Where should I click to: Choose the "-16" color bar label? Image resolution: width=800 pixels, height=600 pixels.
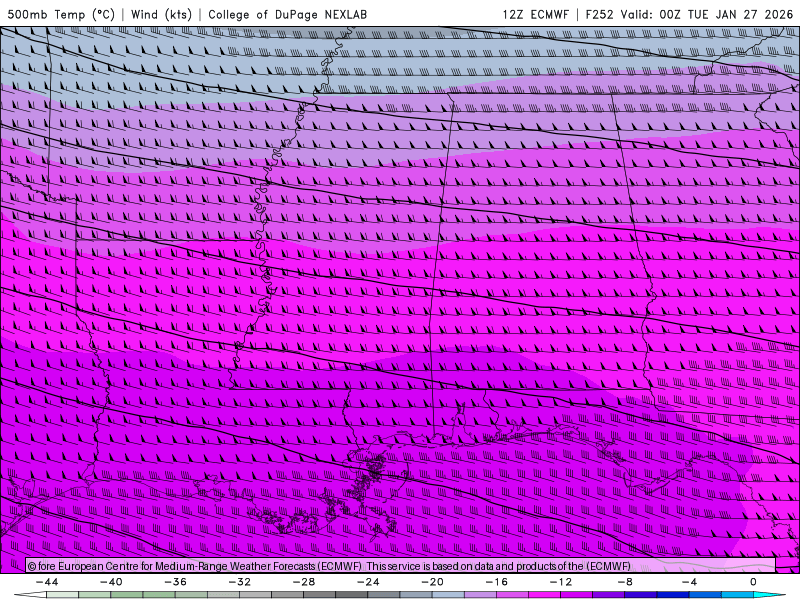coord(497,582)
